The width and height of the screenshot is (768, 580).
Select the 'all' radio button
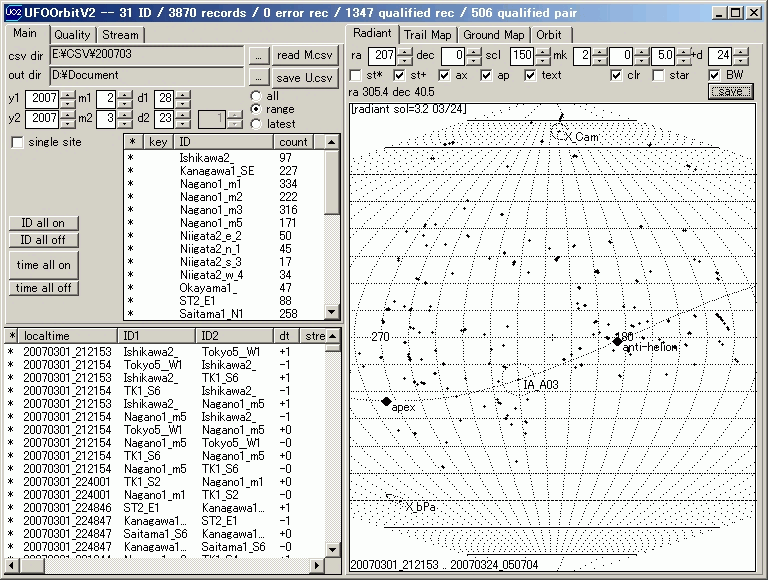255,96
